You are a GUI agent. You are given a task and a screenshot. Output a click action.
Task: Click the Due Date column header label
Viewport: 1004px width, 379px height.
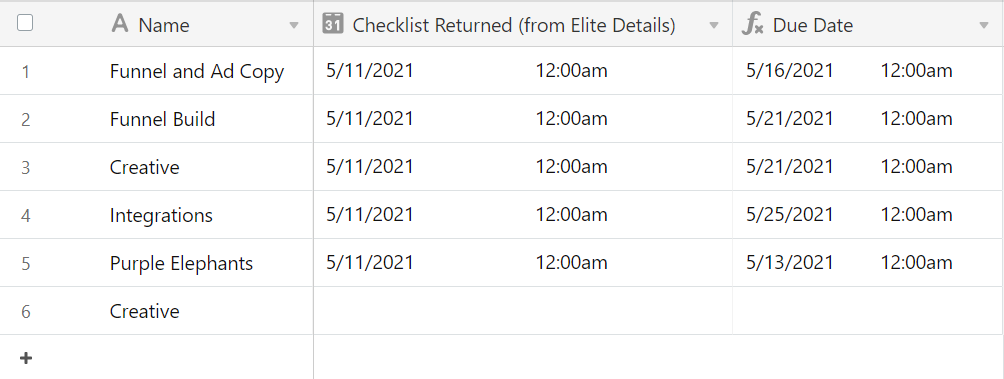[813, 25]
